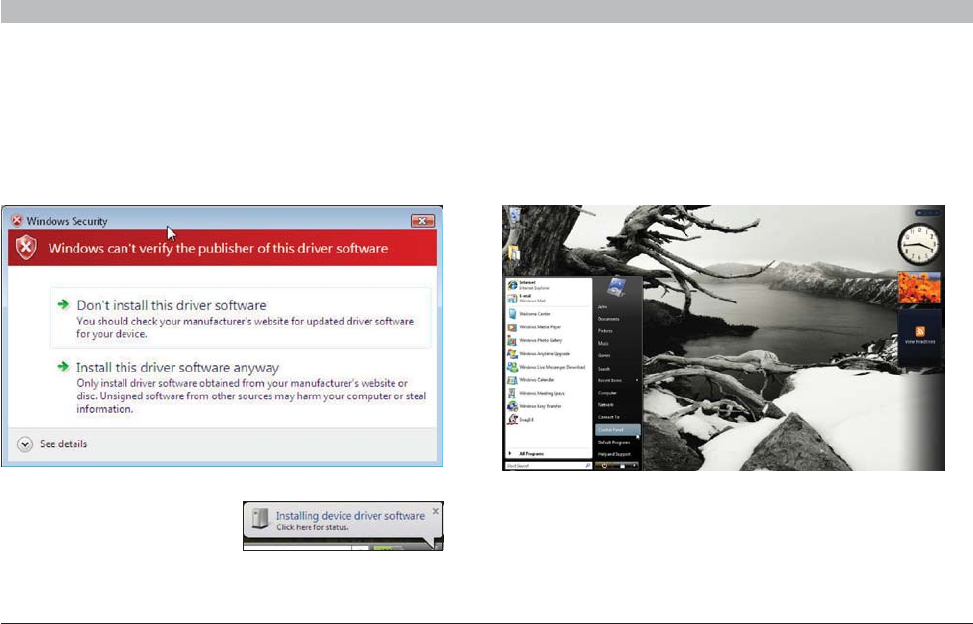Screen dimensions: 973x624
Task: Click See details text label
Action: 63,443
